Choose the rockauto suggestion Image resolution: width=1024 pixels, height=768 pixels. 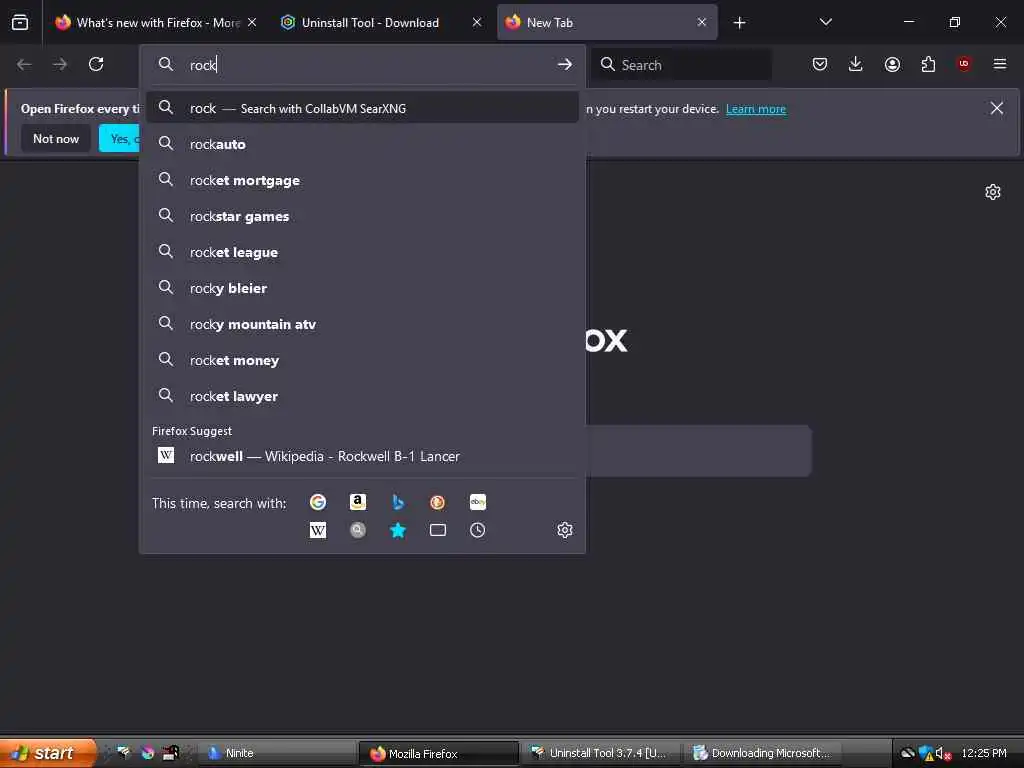tap(362, 144)
